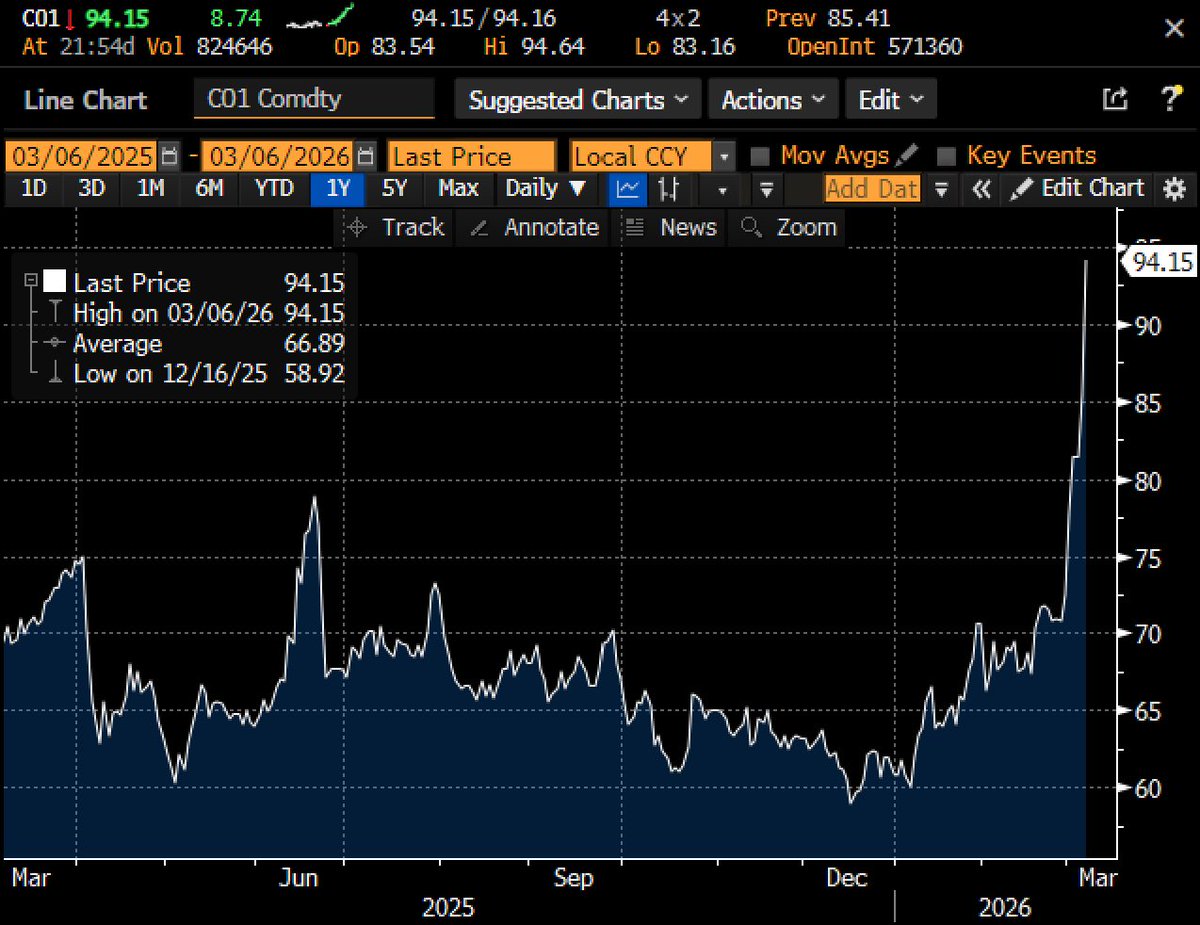The width and height of the screenshot is (1200, 925).
Task: Click the Average marker icon in the legend
Action: point(56,343)
